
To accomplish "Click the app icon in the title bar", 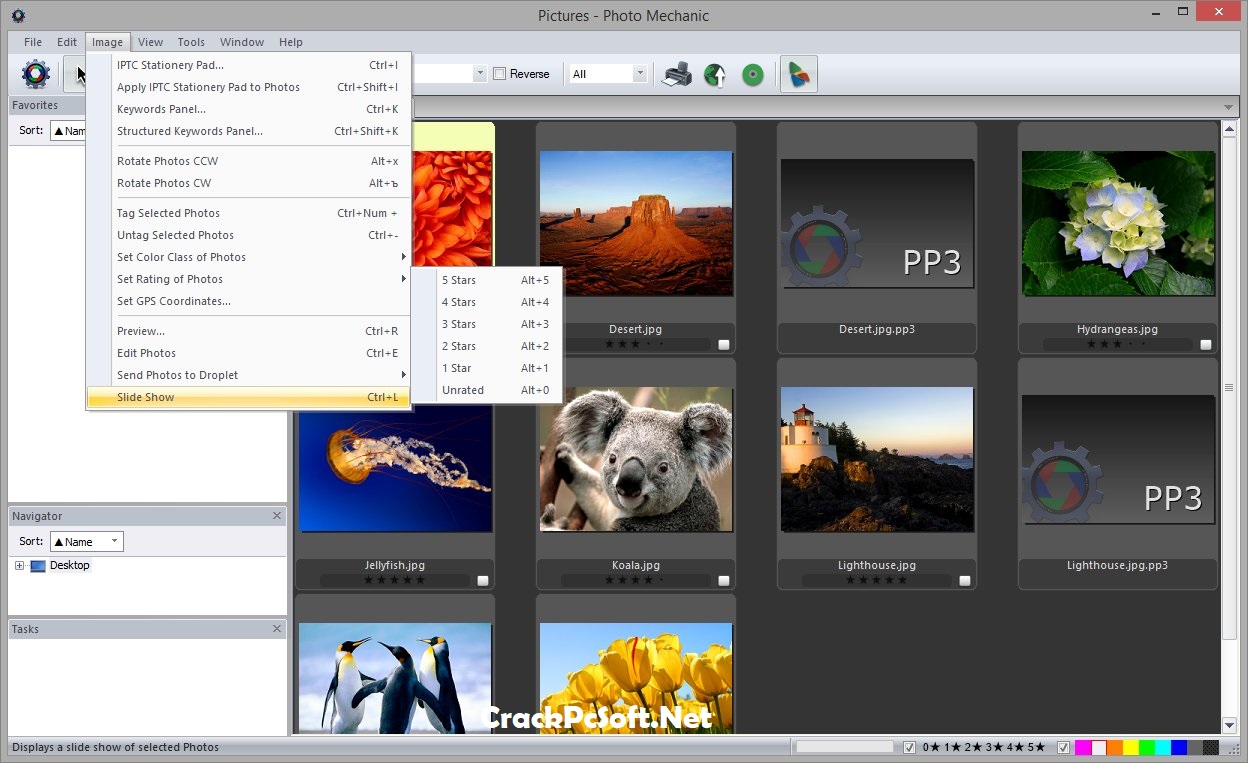I will tap(18, 15).
